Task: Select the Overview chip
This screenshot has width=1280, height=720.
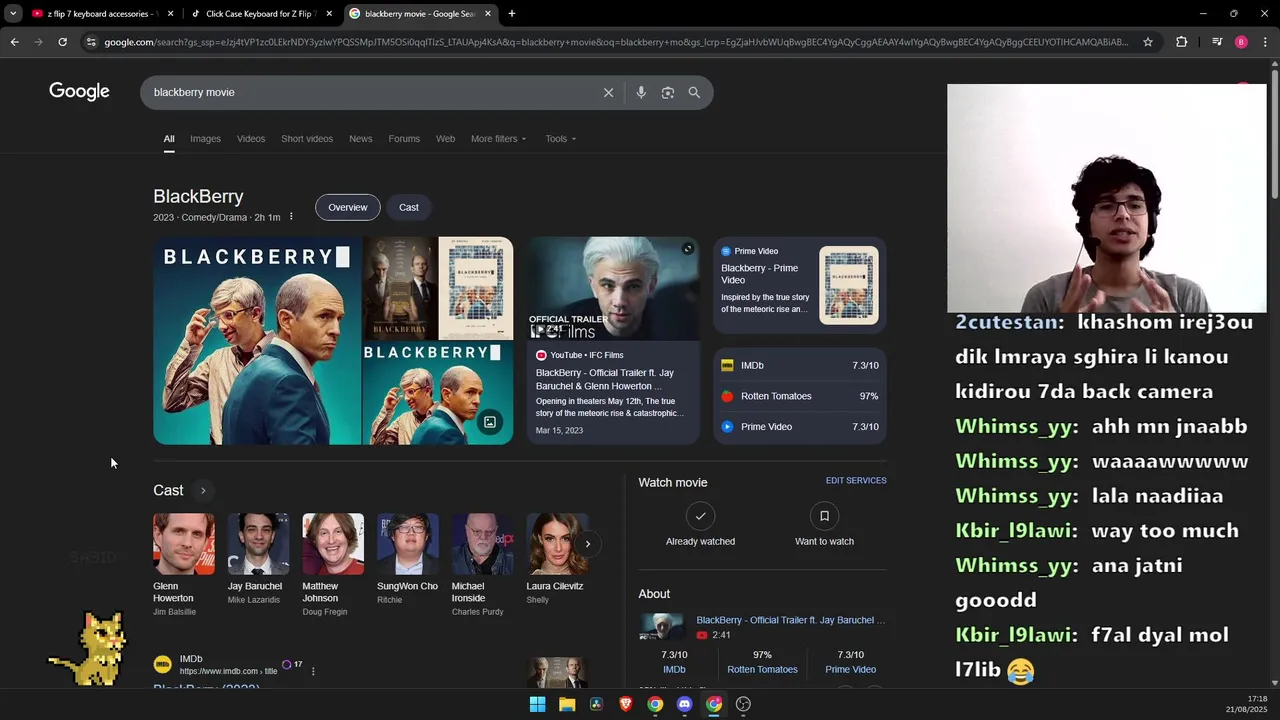Action: coord(348,207)
